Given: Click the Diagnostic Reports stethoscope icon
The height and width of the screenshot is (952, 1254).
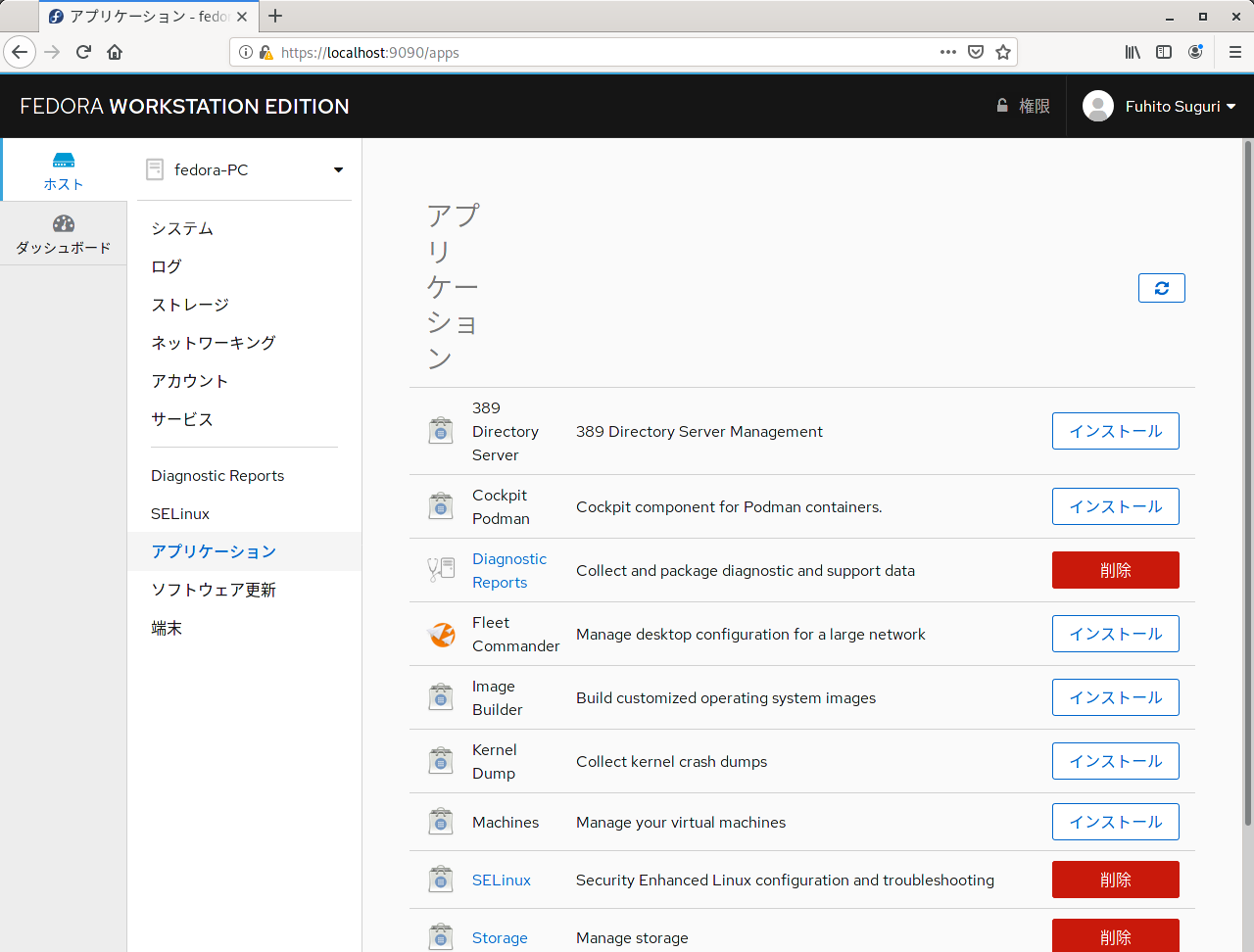Looking at the screenshot, I should coord(441,570).
